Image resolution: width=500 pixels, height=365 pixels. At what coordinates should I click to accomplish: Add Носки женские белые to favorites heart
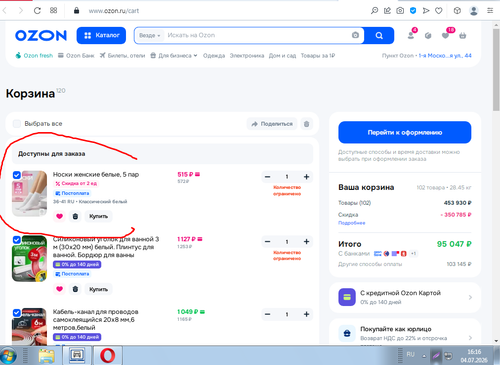tap(59, 216)
